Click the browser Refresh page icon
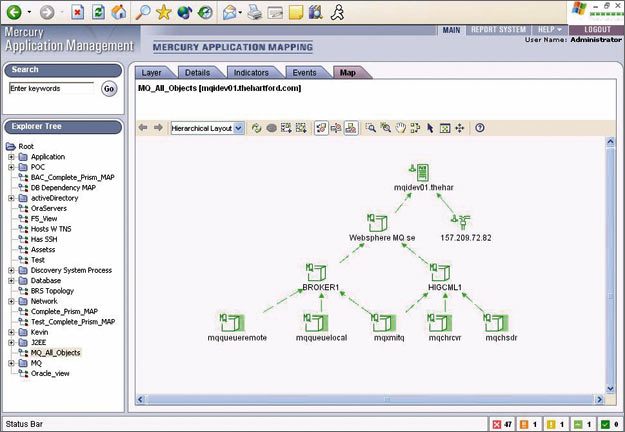 (x=98, y=12)
